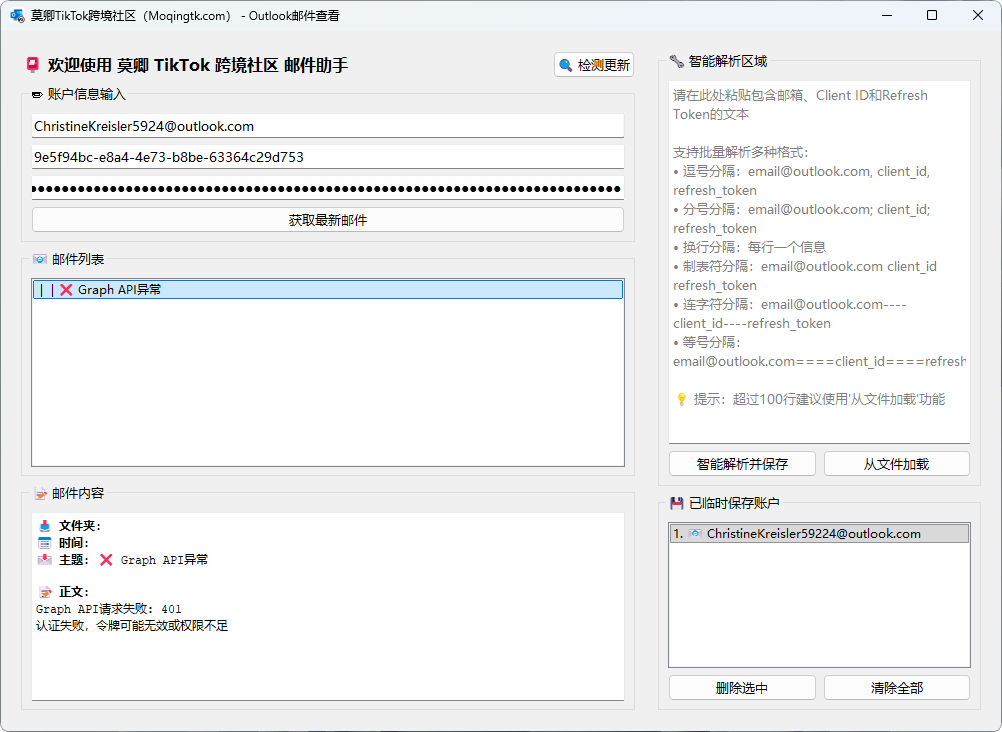The height and width of the screenshot is (732, 1002).
Task: Click 清除全部 button
Action: (x=897, y=687)
